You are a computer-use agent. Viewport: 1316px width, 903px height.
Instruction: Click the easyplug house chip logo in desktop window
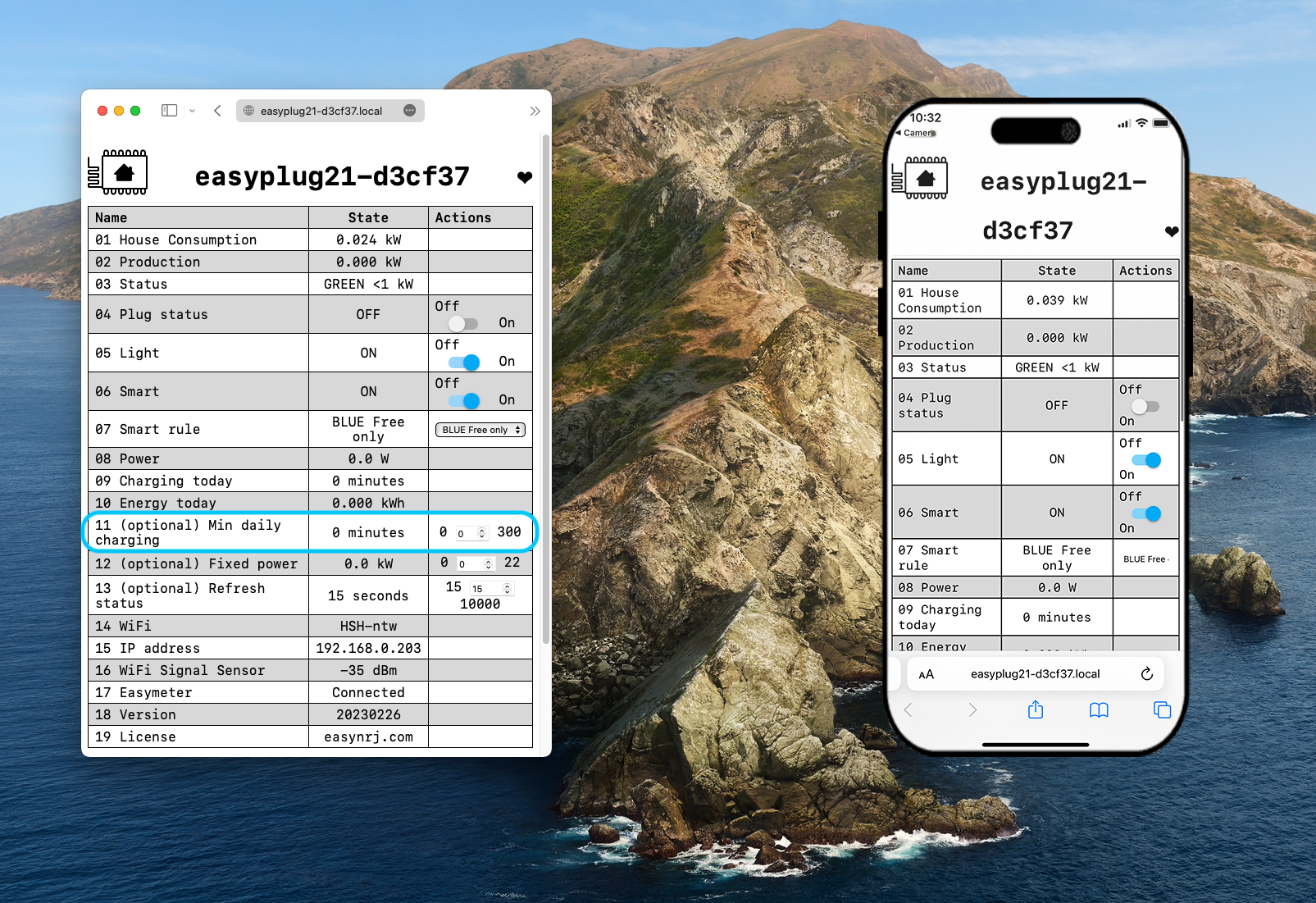pyautogui.click(x=118, y=172)
